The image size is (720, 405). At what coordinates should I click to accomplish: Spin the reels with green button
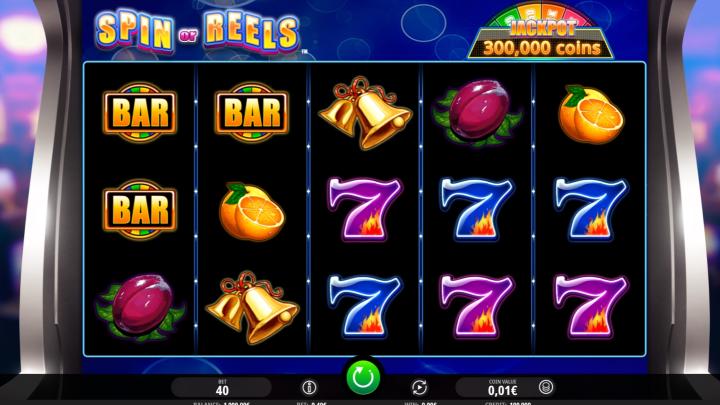[363, 377]
